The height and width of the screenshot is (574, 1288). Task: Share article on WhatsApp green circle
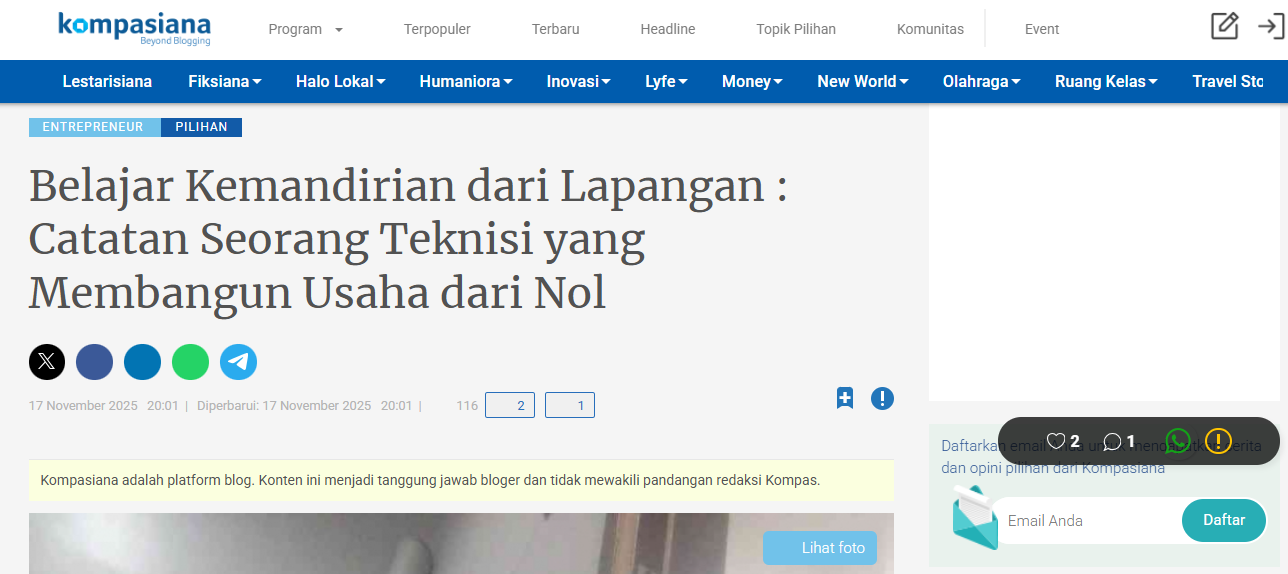191,362
